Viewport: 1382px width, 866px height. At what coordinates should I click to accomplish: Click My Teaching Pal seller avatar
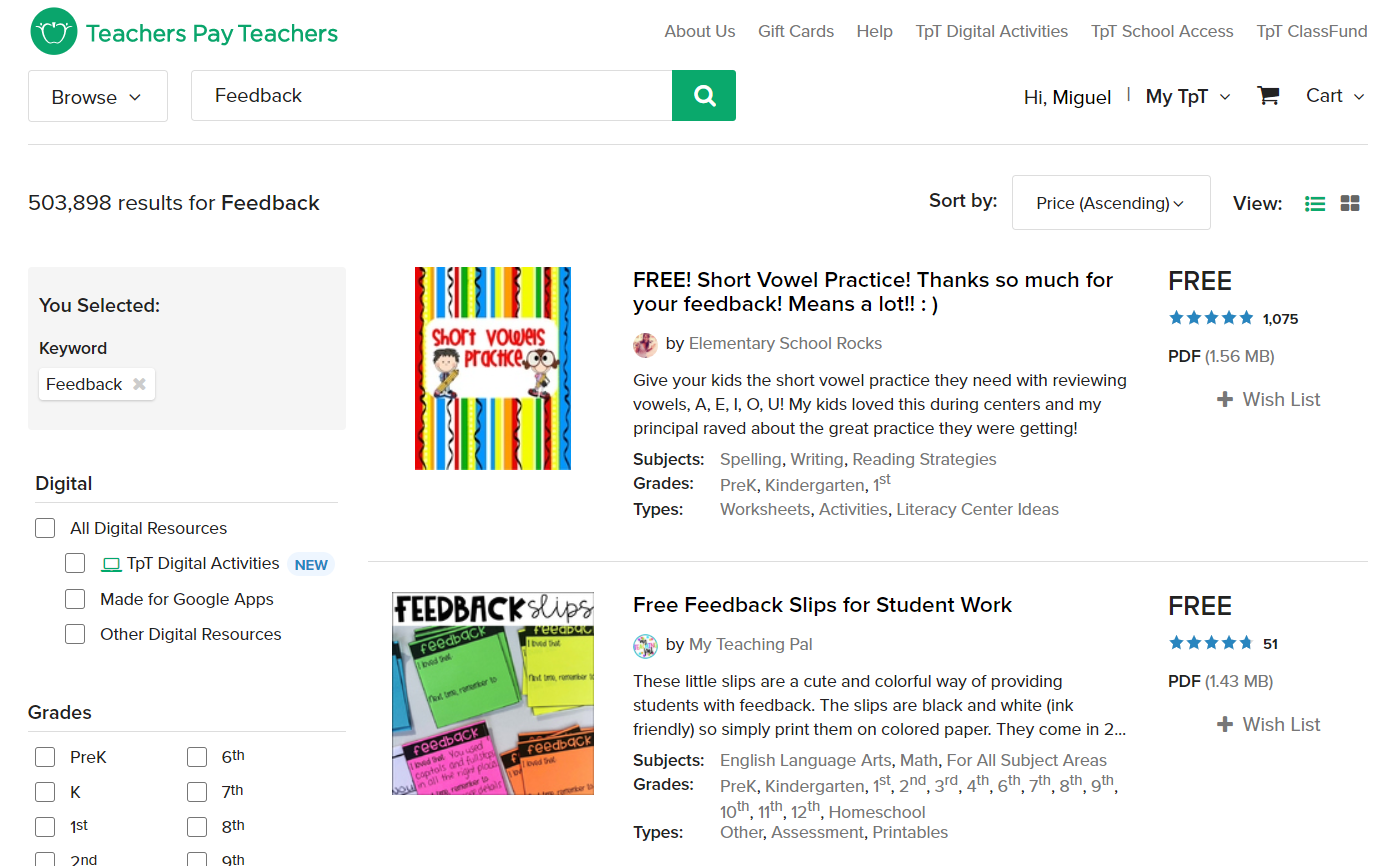[645, 645]
